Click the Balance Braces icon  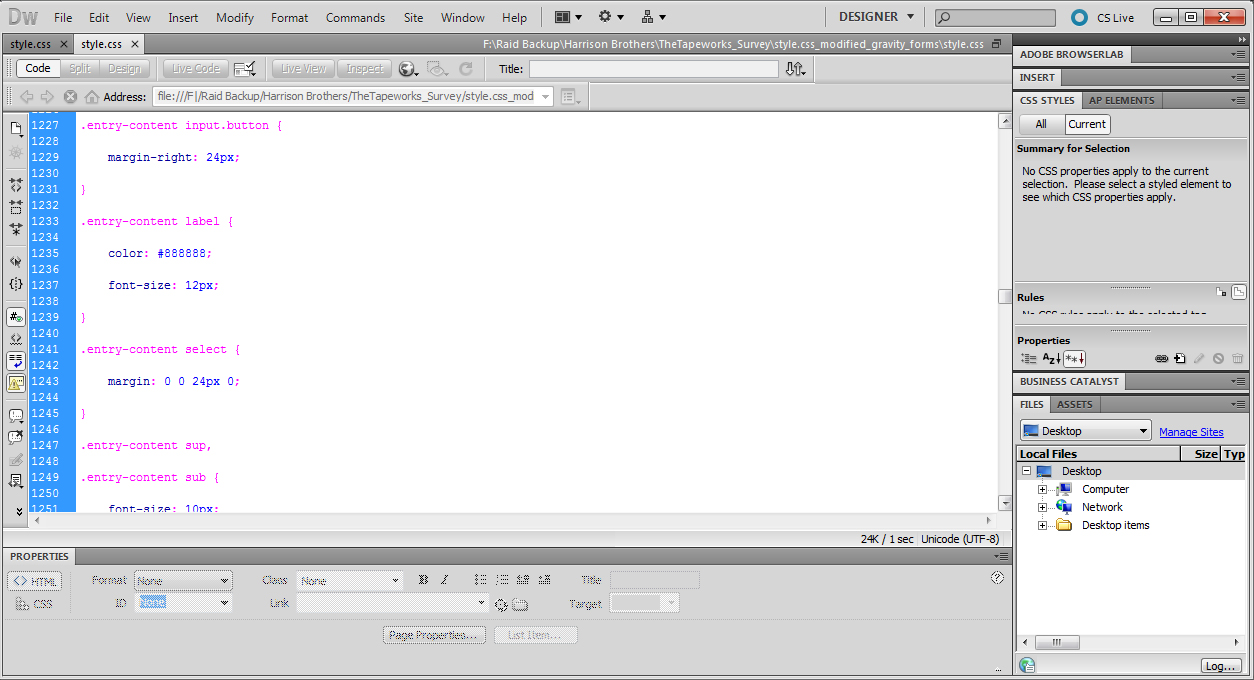(16, 284)
